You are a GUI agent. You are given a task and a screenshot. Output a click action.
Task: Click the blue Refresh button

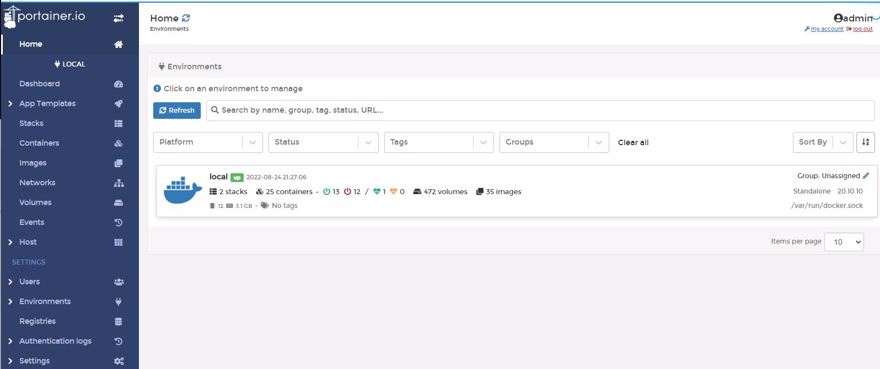click(177, 111)
